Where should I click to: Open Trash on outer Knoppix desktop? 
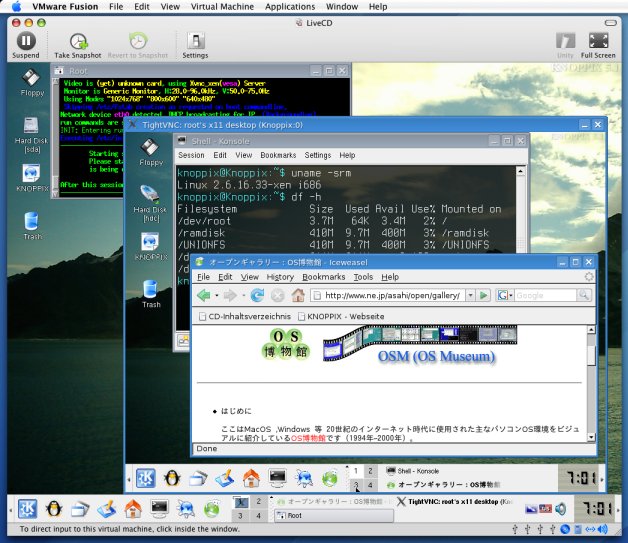pos(32,226)
